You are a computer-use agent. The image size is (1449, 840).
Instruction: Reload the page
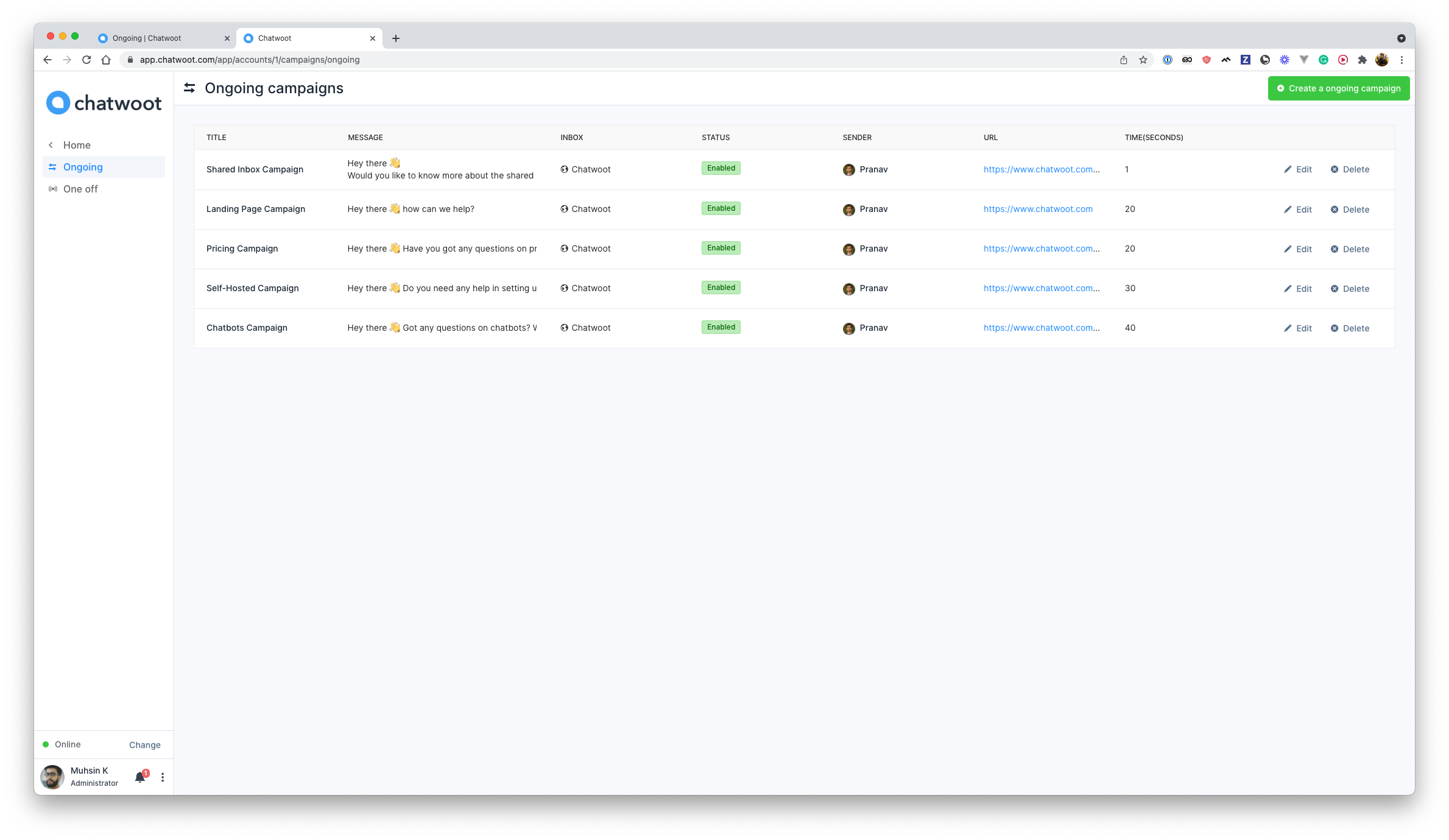[x=86, y=60]
